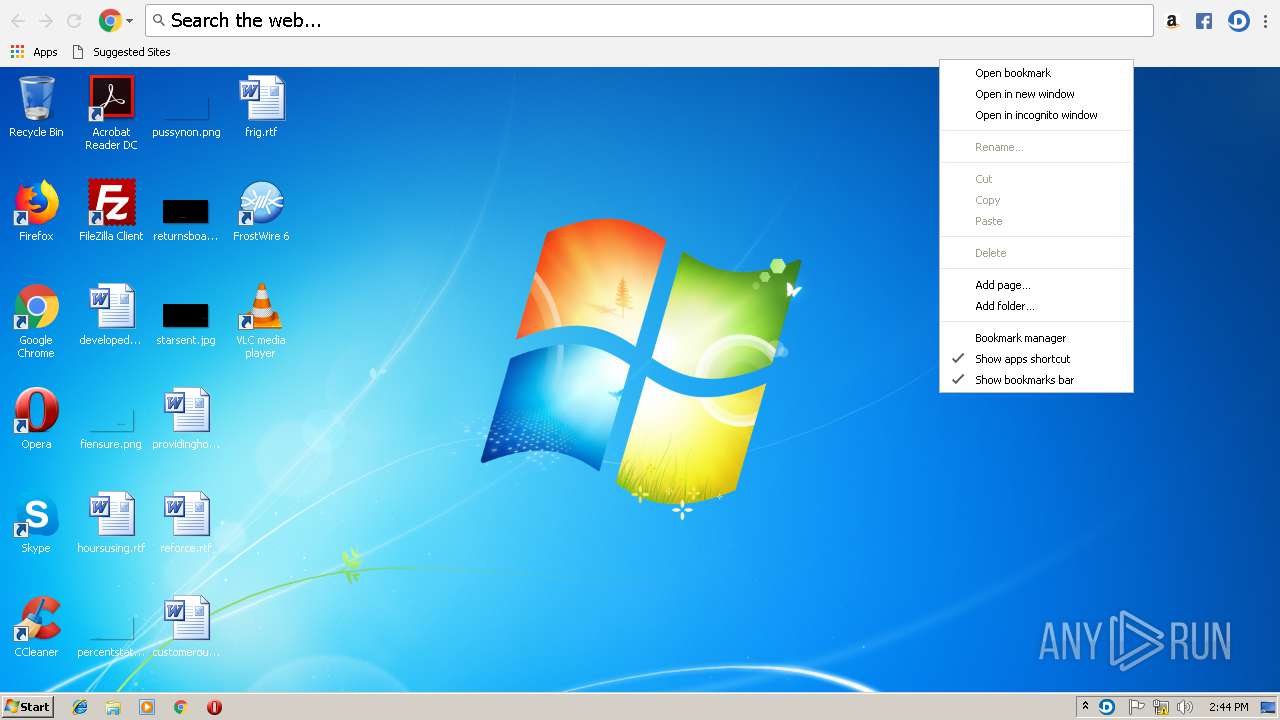
Task: Open Bookmark manager from context menu
Action: tap(1036, 338)
